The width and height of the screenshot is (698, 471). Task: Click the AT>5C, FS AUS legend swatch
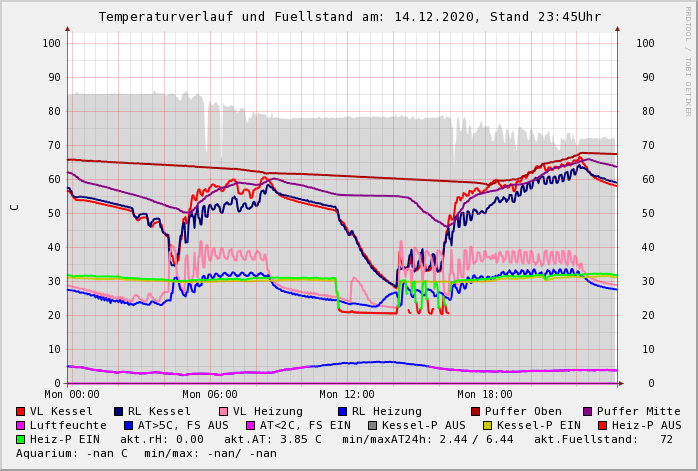[x=129, y=425]
